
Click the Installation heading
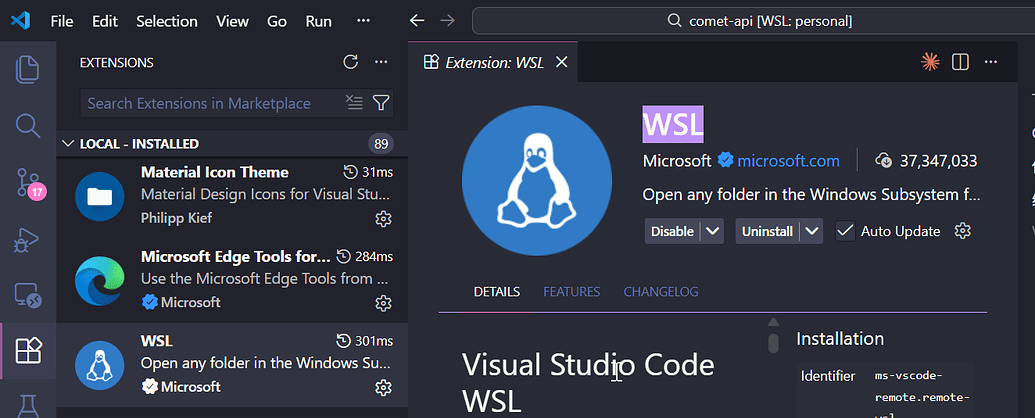point(840,339)
